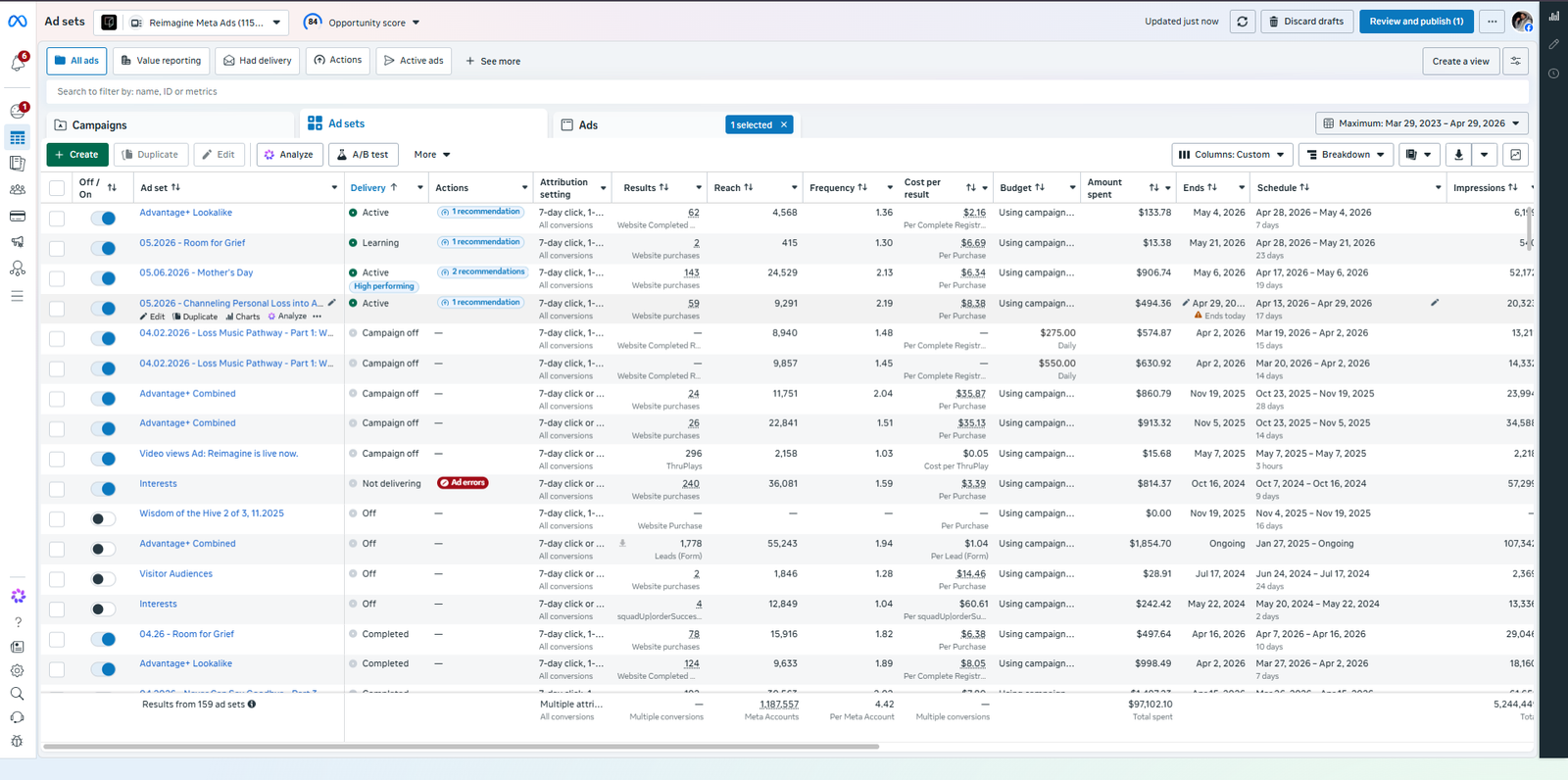Click the export download icon
The height and width of the screenshot is (780, 1568).
click(1458, 155)
